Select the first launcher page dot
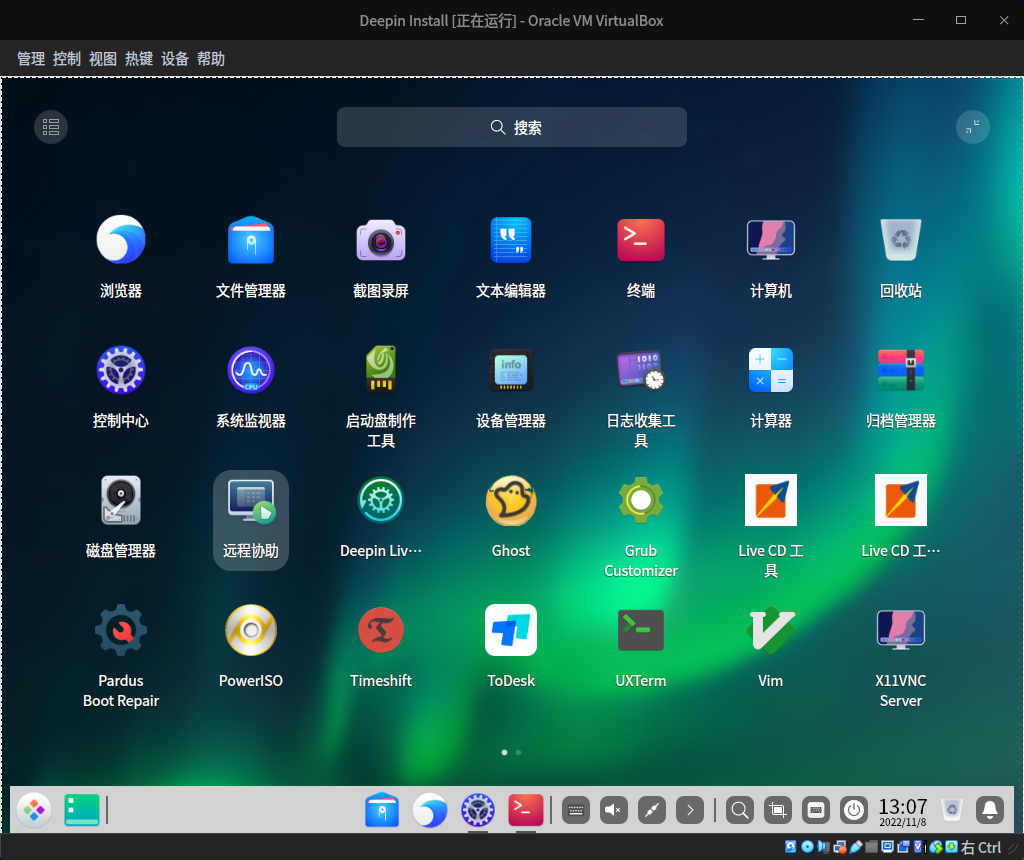The height and width of the screenshot is (860, 1024). point(504,752)
